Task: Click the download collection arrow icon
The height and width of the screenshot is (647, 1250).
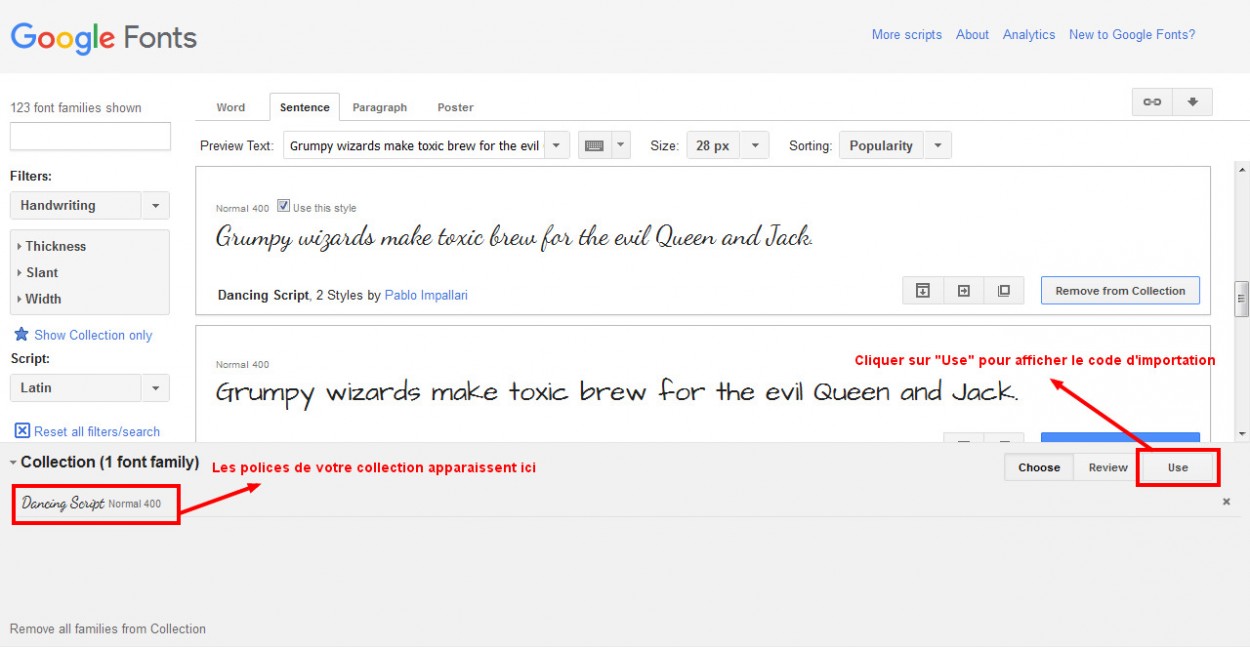Action: pyautogui.click(x=1192, y=102)
